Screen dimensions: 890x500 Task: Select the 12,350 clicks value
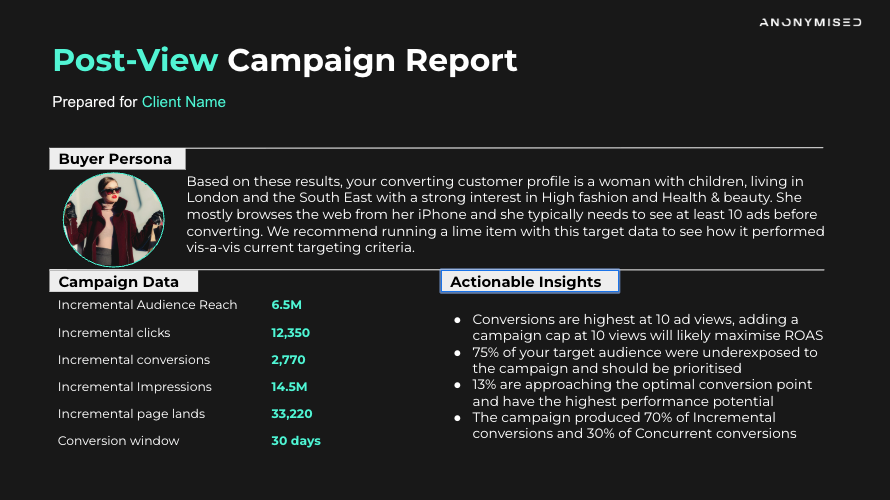tap(290, 332)
